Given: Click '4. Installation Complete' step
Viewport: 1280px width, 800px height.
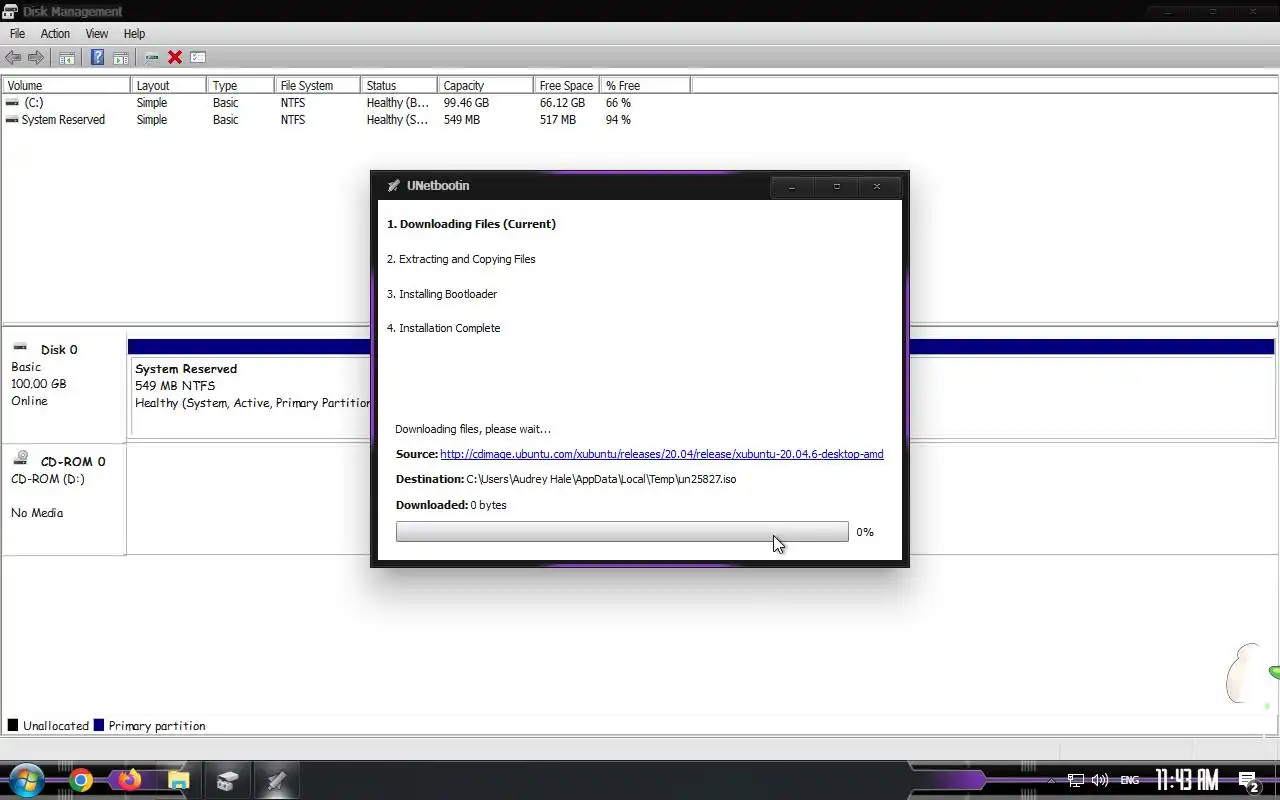Looking at the screenshot, I should (443, 328).
